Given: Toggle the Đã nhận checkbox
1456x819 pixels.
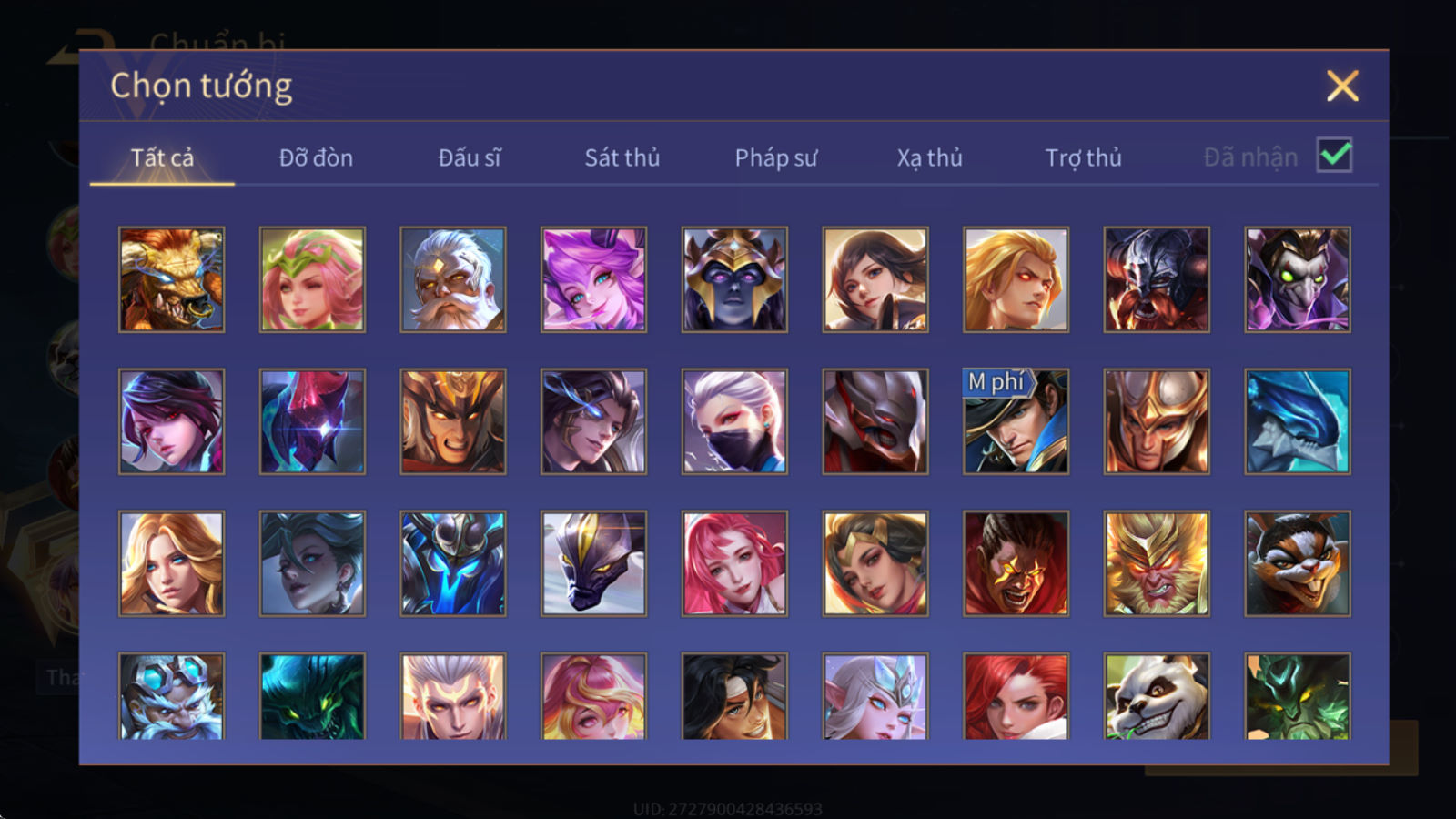Looking at the screenshot, I should pos(1334,156).
